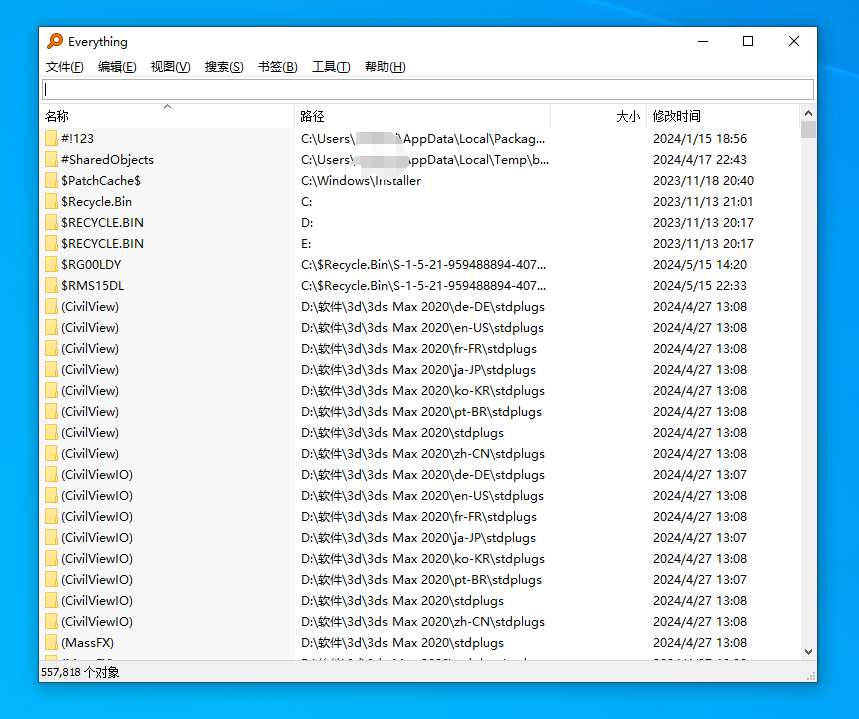Click folder icon of $RECYCLE.BIN on D:
The height and width of the screenshot is (719, 859).
pos(51,222)
